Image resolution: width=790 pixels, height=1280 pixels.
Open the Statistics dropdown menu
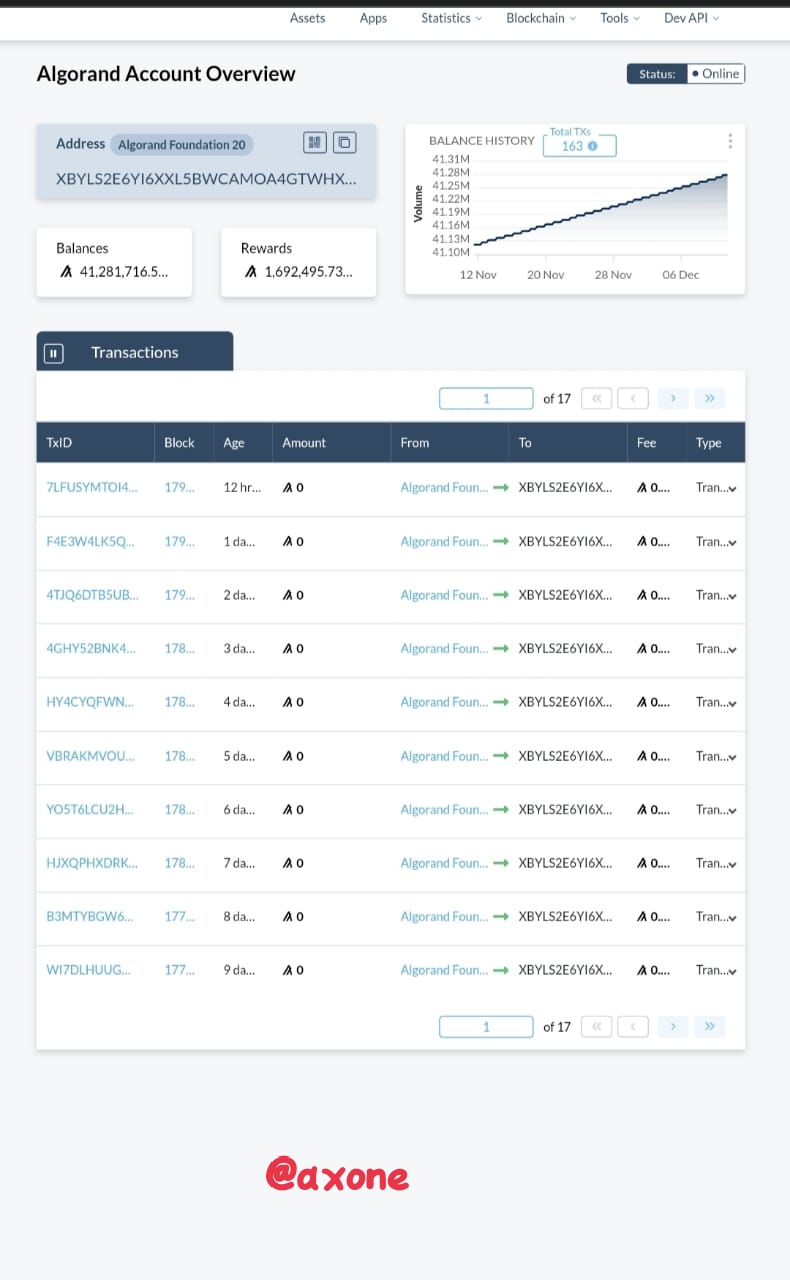[451, 18]
